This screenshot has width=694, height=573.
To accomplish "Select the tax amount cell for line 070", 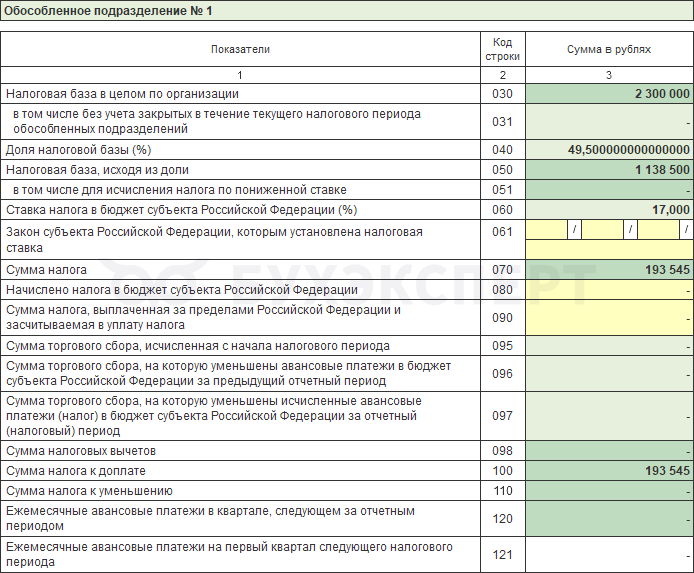I will (609, 270).
